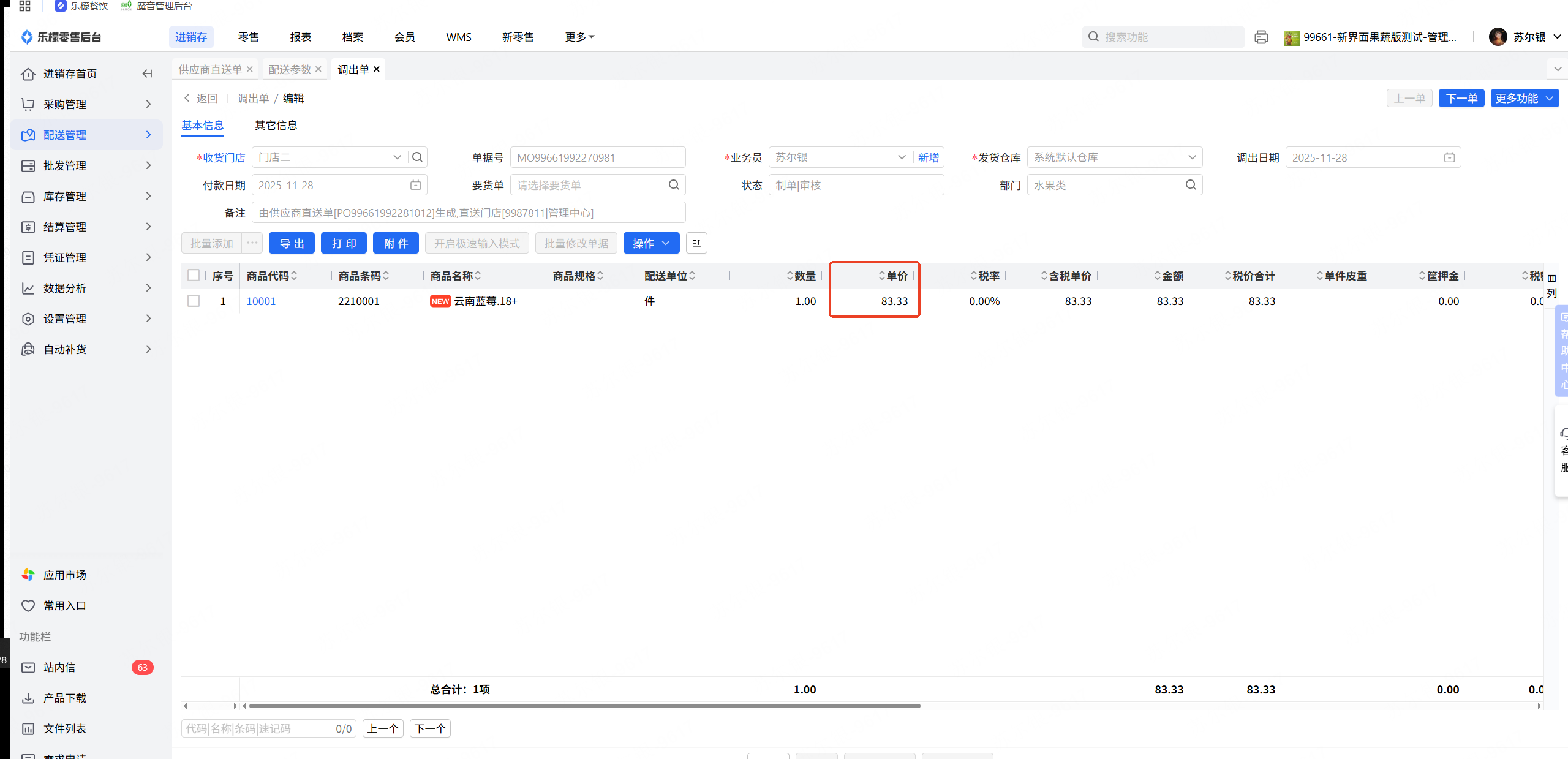Click the search icon in 要货单 field
The height and width of the screenshot is (759, 1568).
click(674, 185)
